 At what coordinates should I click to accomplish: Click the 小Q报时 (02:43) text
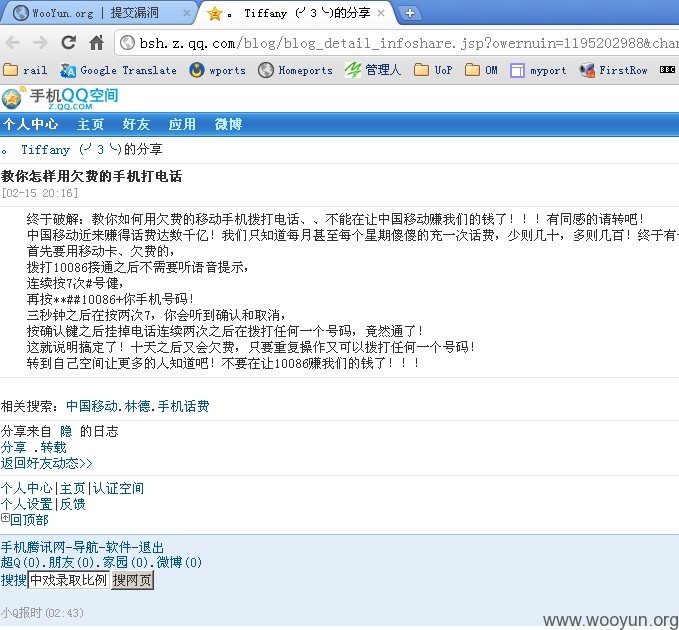[42, 613]
